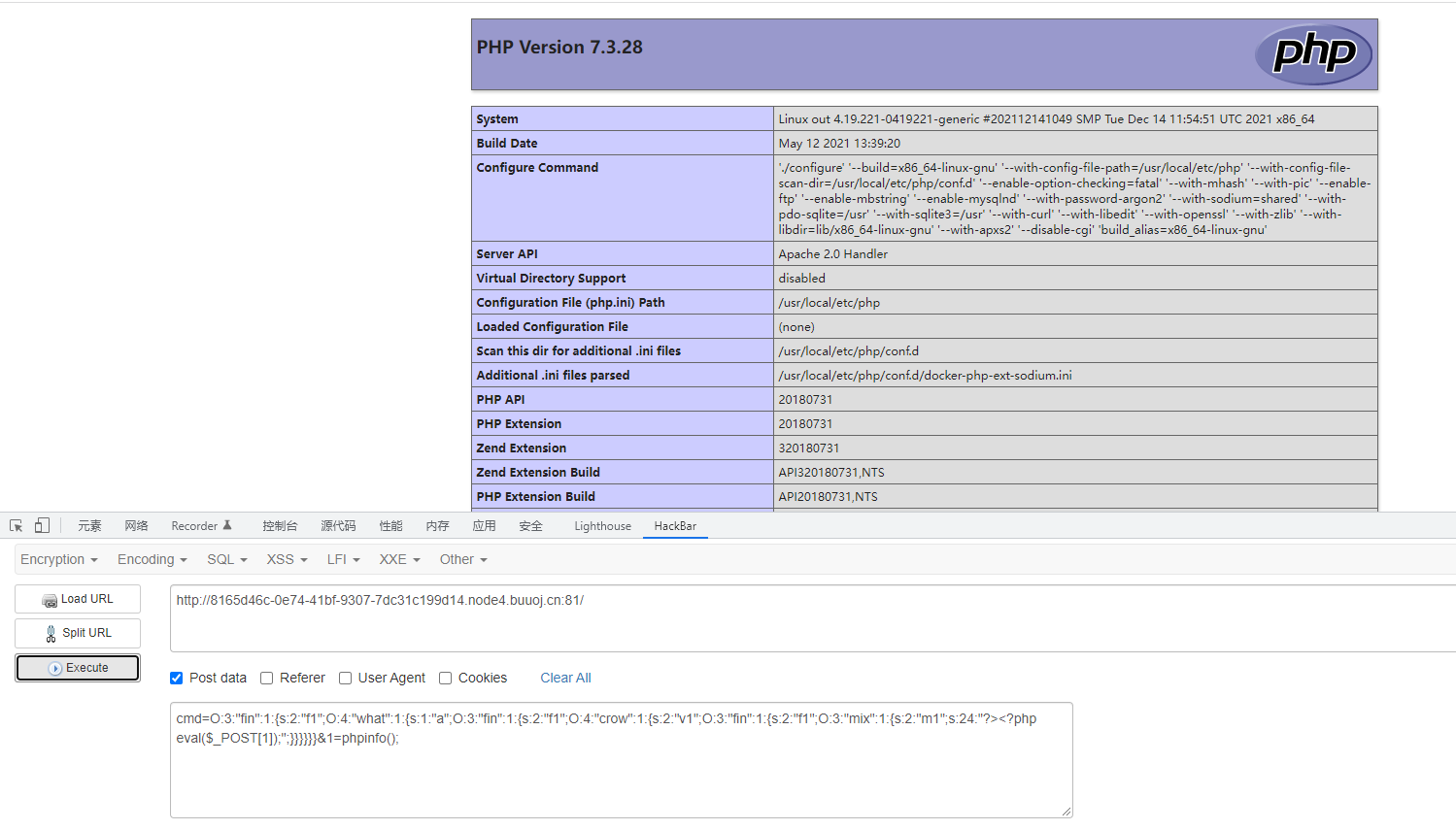Select the HackBar tab

click(x=675, y=525)
